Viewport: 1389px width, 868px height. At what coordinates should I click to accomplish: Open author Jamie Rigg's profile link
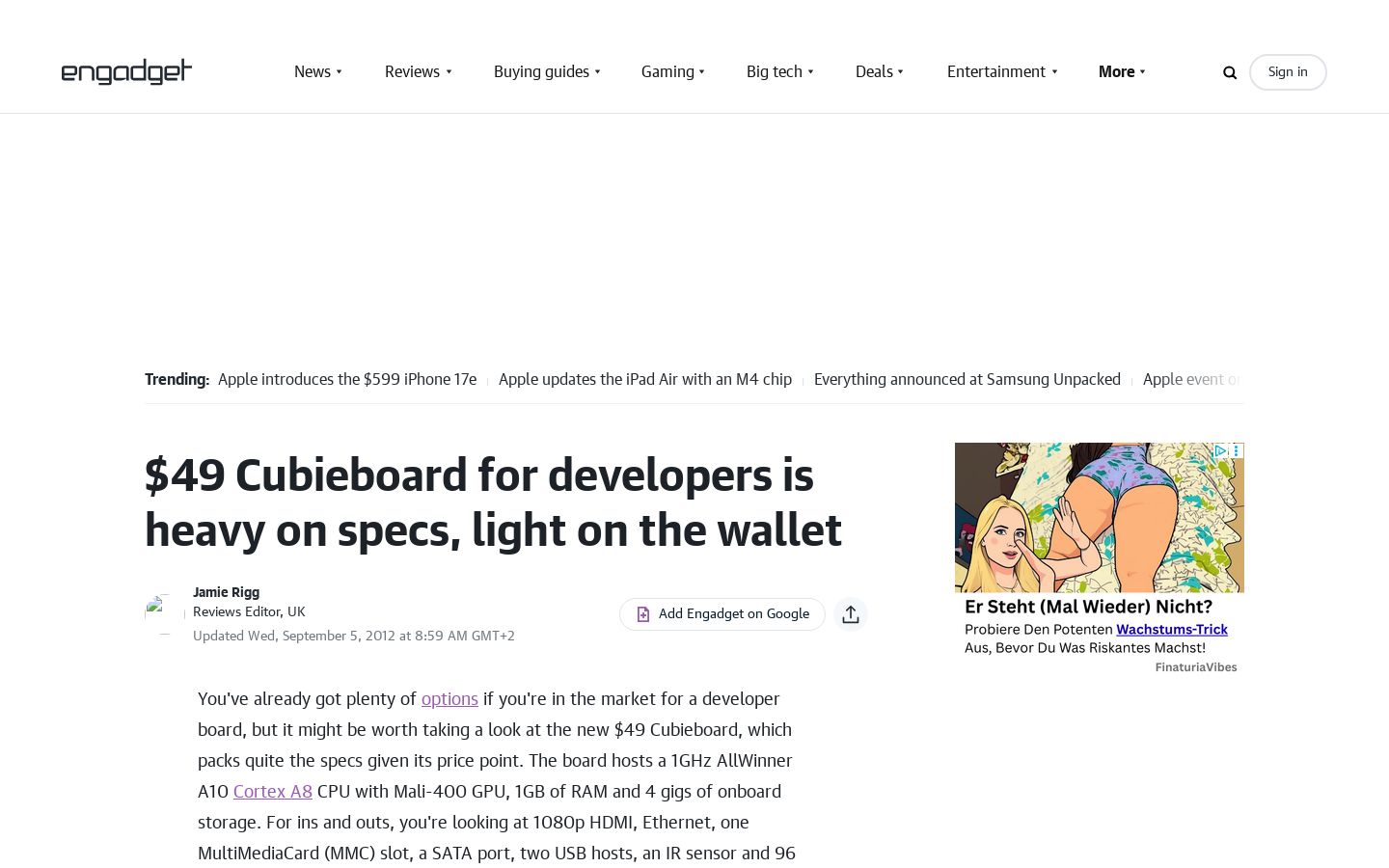226,592
